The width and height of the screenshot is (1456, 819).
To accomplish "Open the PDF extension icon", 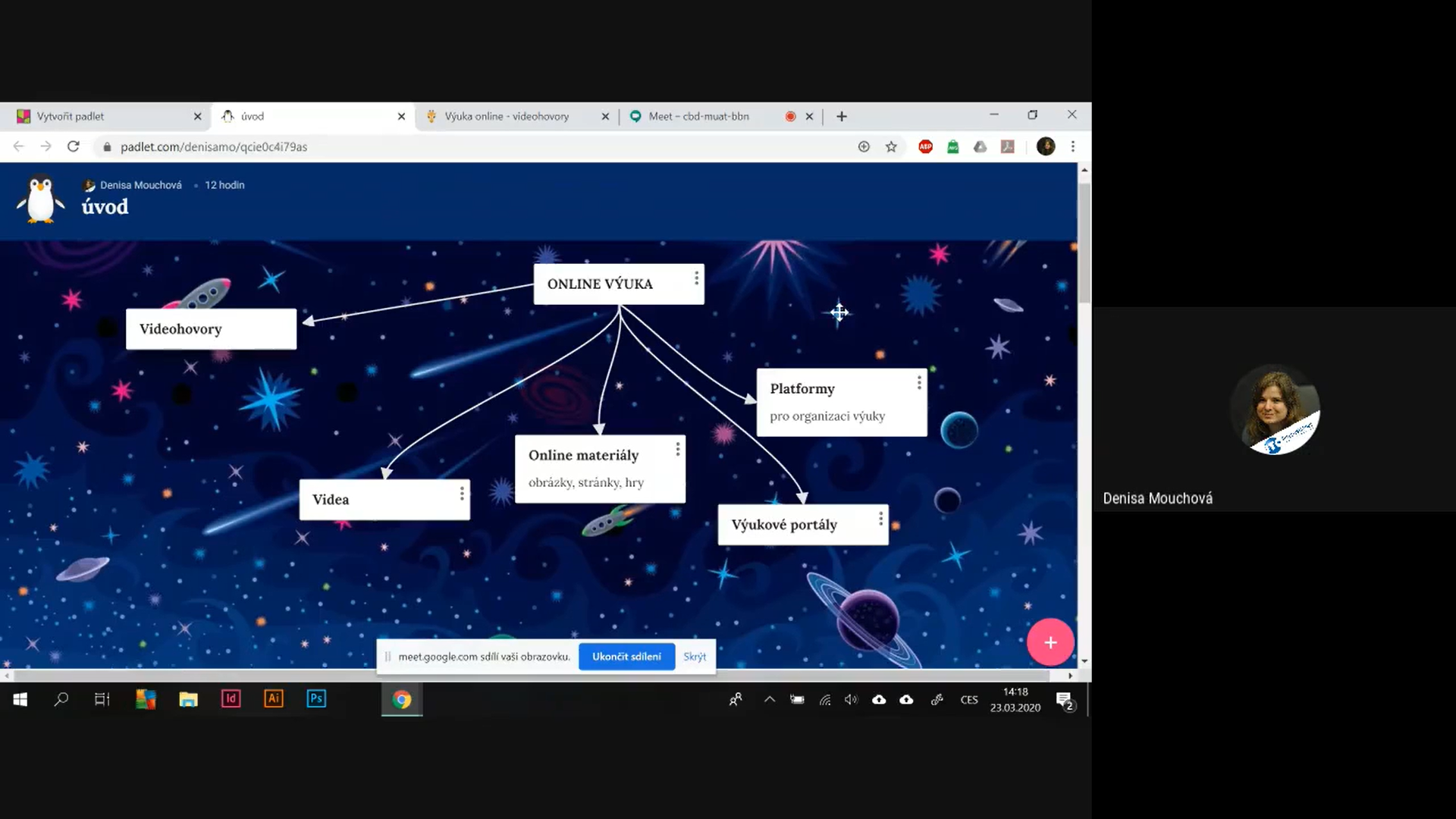I will 1007,146.
